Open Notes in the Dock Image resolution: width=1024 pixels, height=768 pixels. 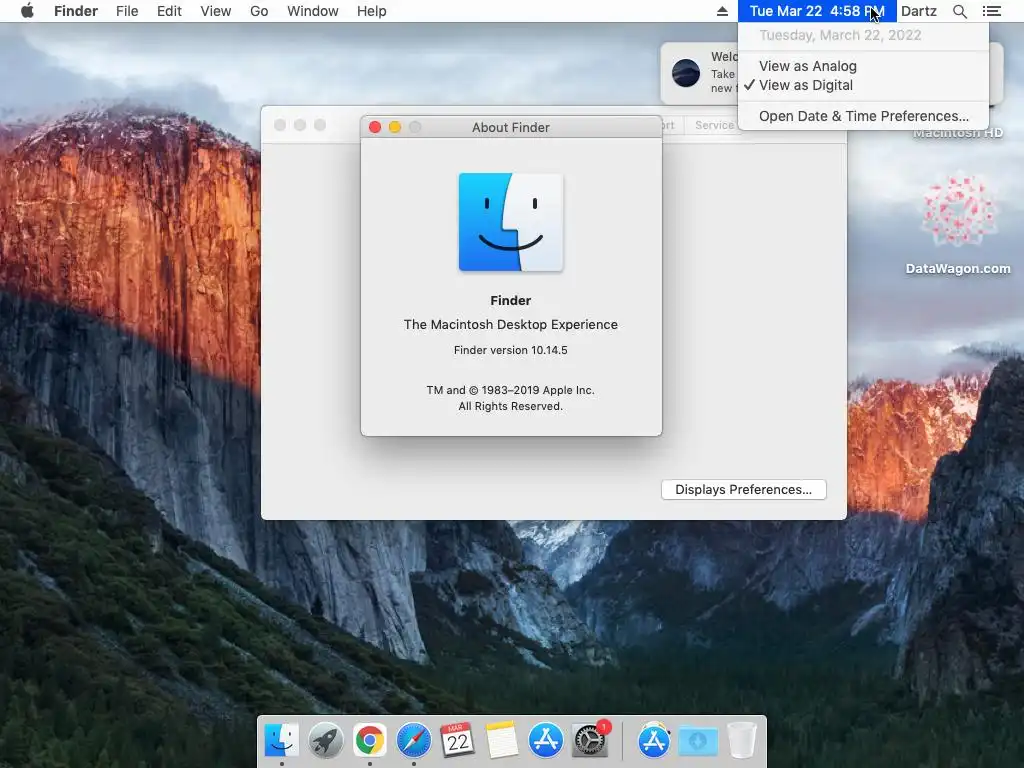click(x=502, y=740)
